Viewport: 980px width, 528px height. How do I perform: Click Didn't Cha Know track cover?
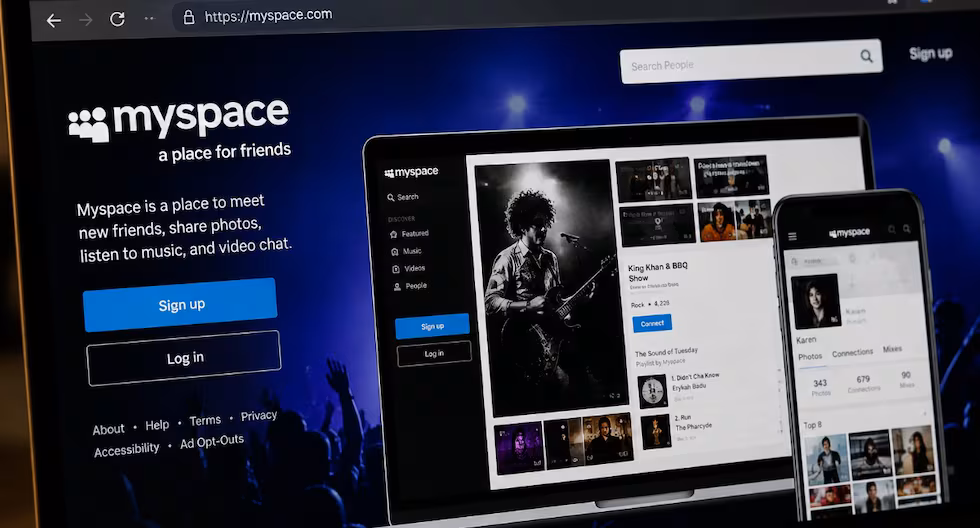tap(652, 391)
